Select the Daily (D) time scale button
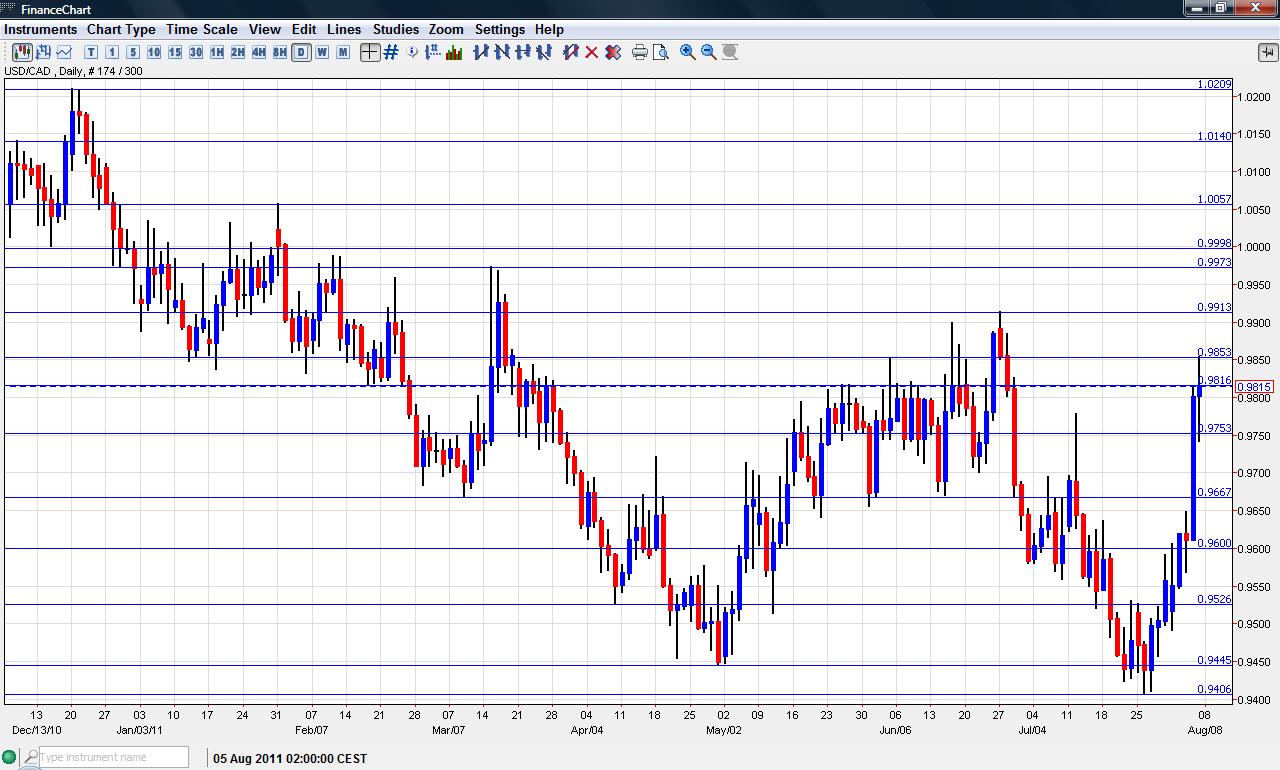The height and width of the screenshot is (770, 1280). coord(301,52)
